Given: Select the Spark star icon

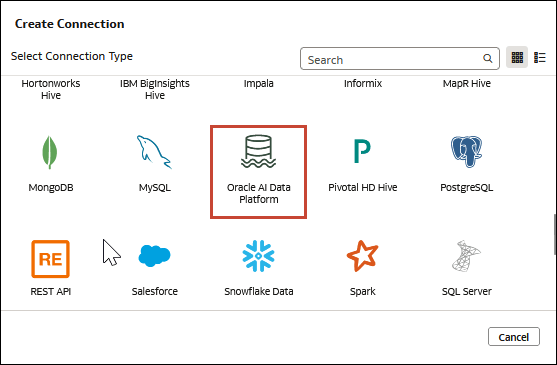Looking at the screenshot, I should click(362, 256).
